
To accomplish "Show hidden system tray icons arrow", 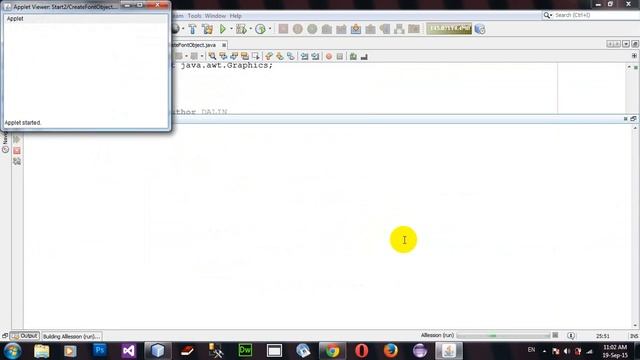I will [x=544, y=351].
